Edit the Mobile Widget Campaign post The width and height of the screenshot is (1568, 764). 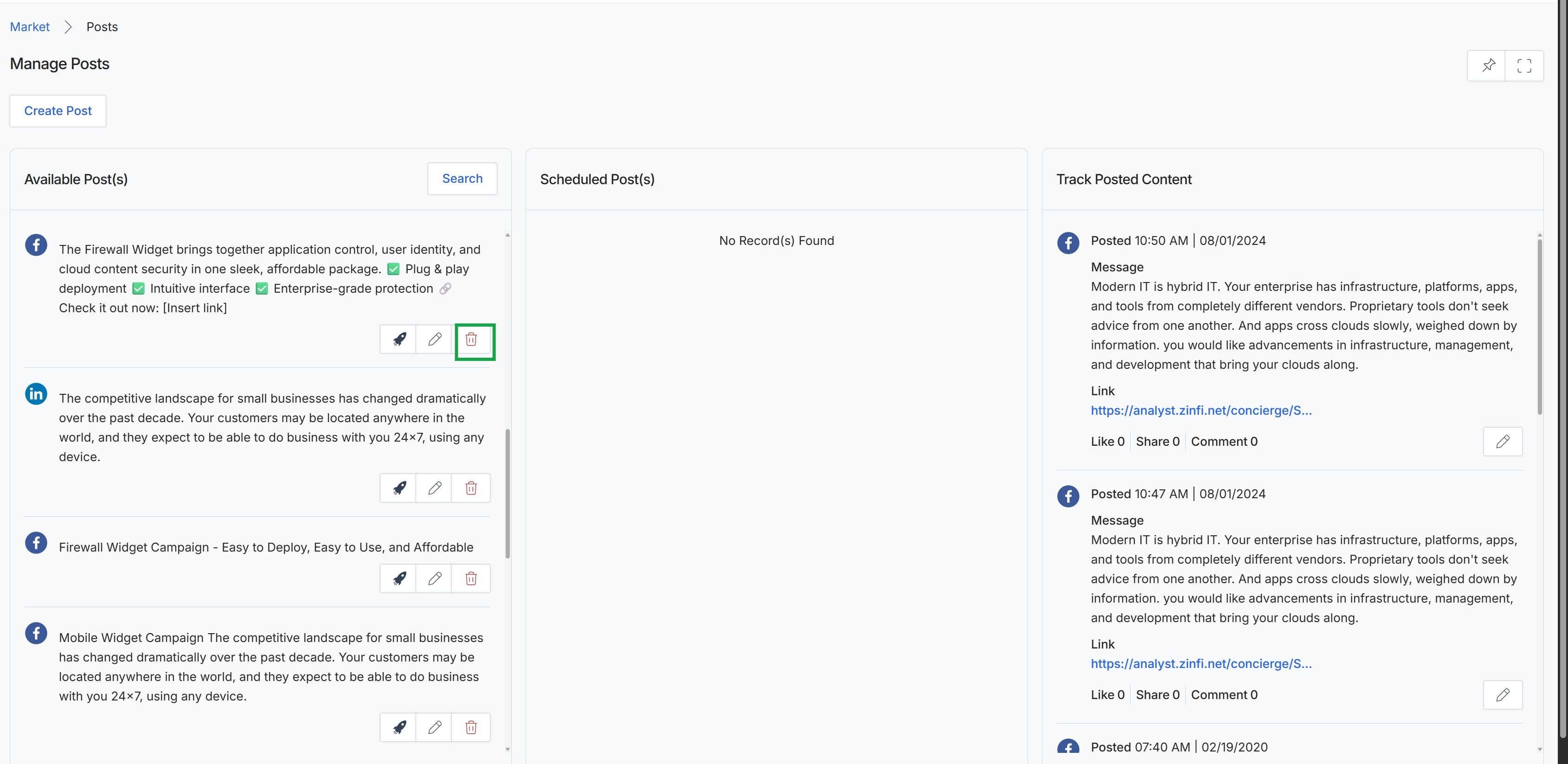point(435,727)
